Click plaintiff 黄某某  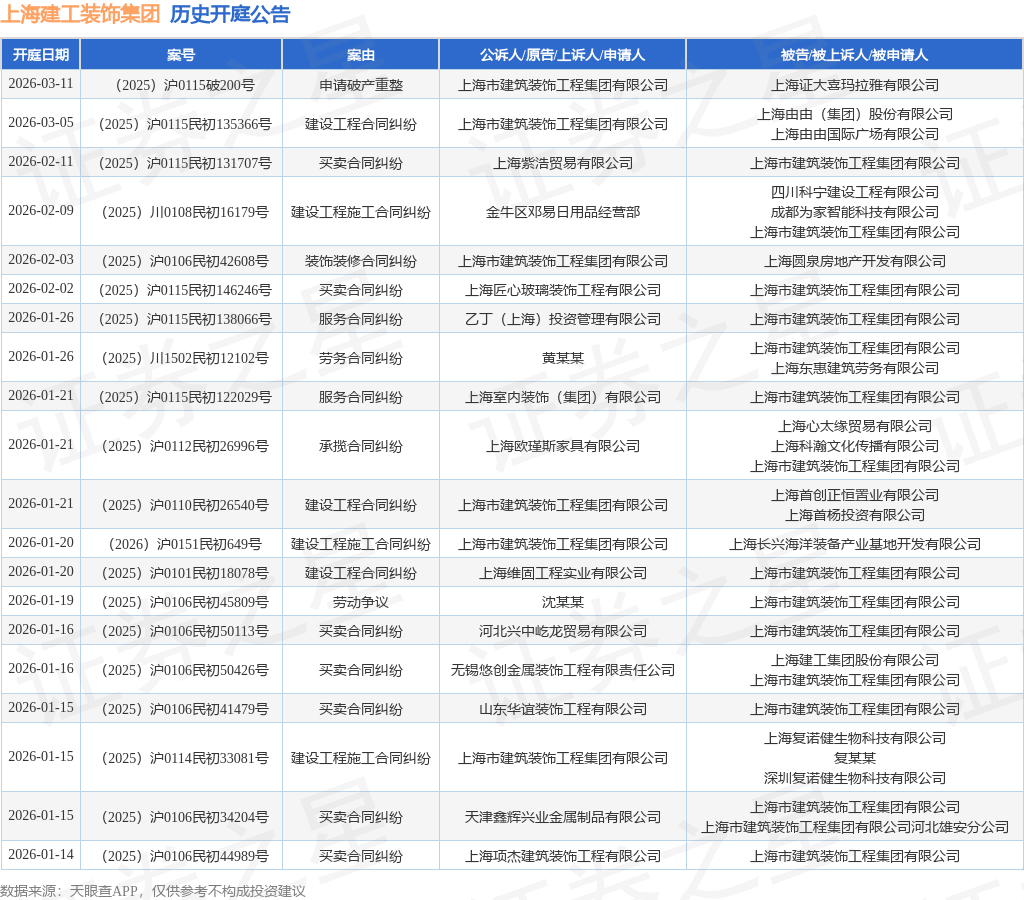tap(562, 359)
